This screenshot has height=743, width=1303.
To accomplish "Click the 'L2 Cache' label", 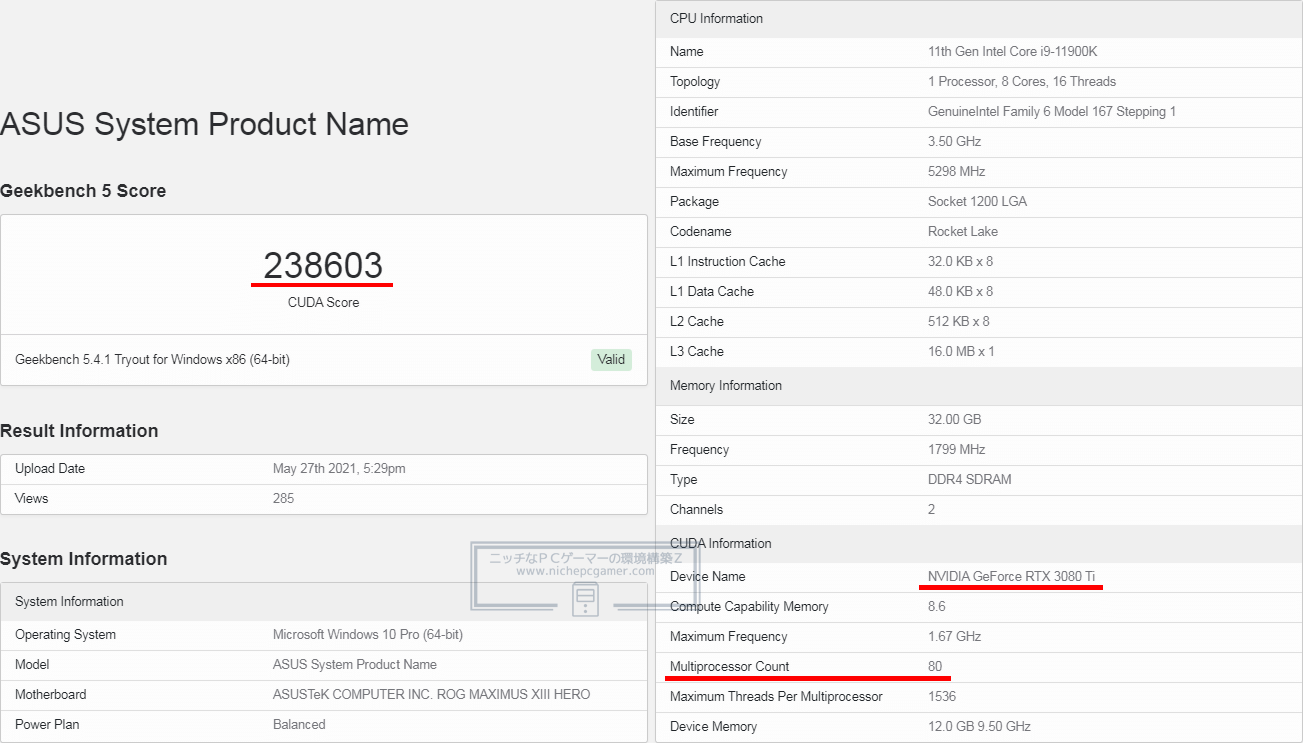I will point(697,322).
